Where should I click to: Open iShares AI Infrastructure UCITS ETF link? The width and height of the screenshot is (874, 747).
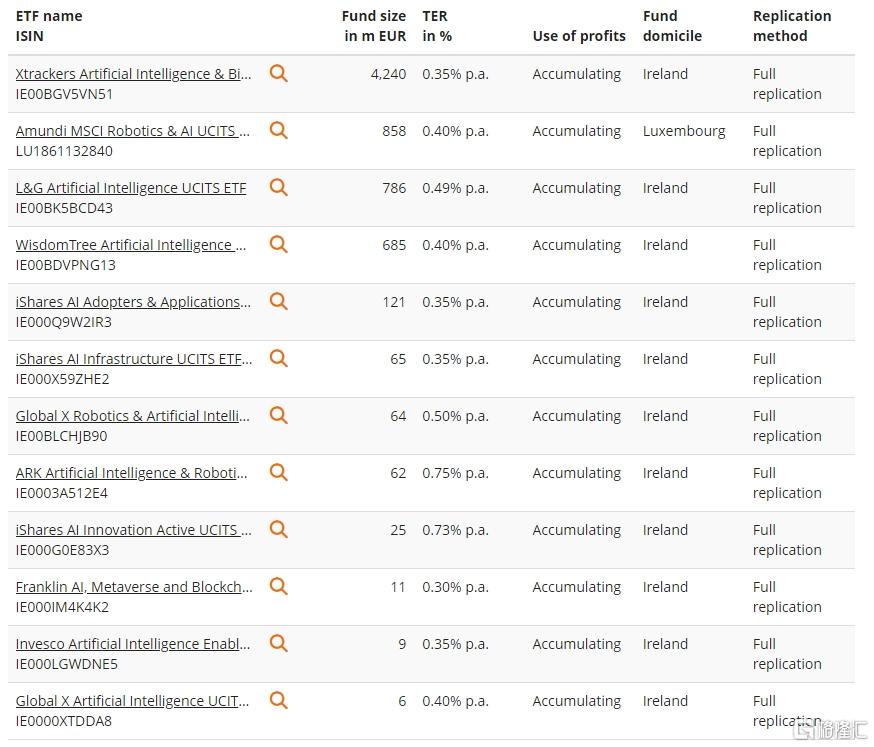pos(134,359)
